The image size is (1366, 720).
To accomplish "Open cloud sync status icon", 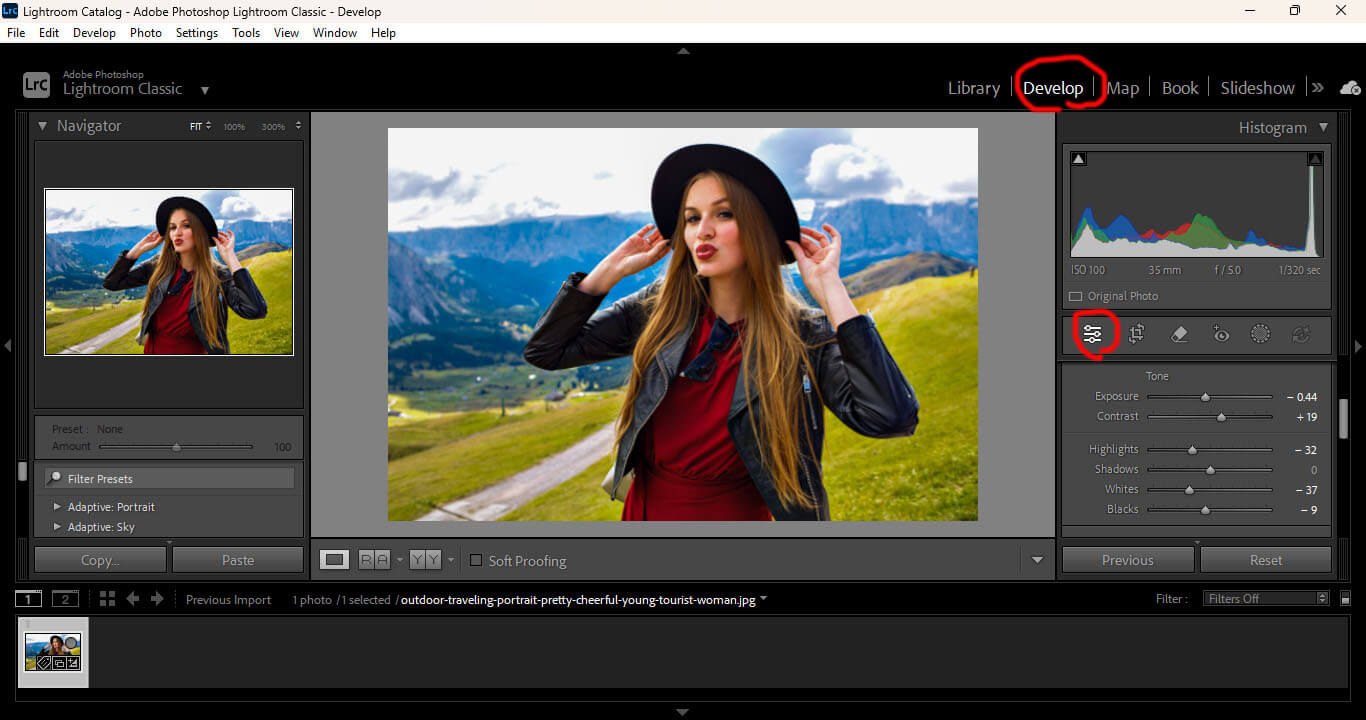I will pyautogui.click(x=1351, y=88).
